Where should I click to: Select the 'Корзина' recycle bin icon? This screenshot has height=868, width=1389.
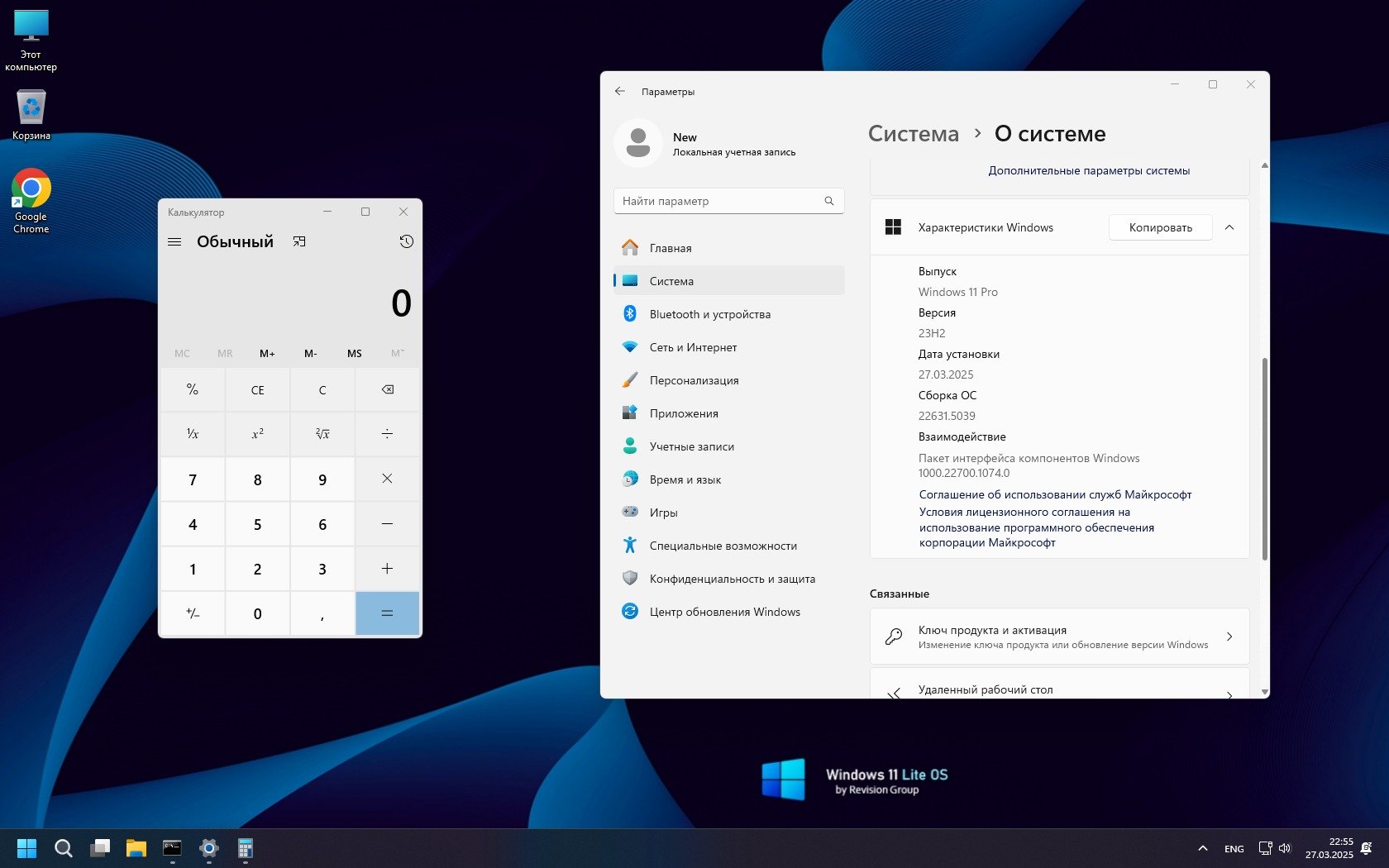[x=31, y=114]
